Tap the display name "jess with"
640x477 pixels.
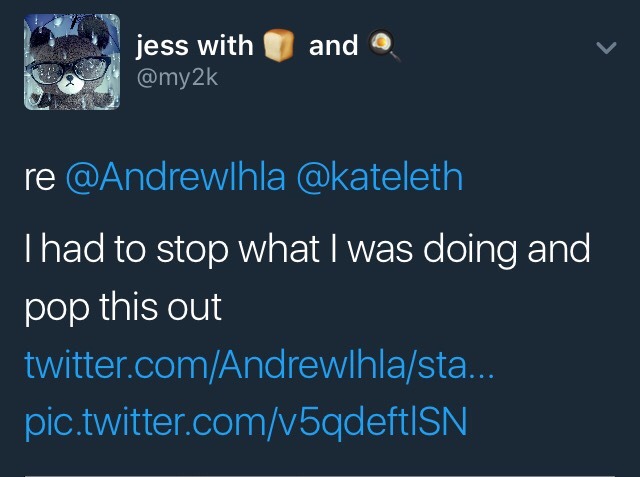(195, 46)
